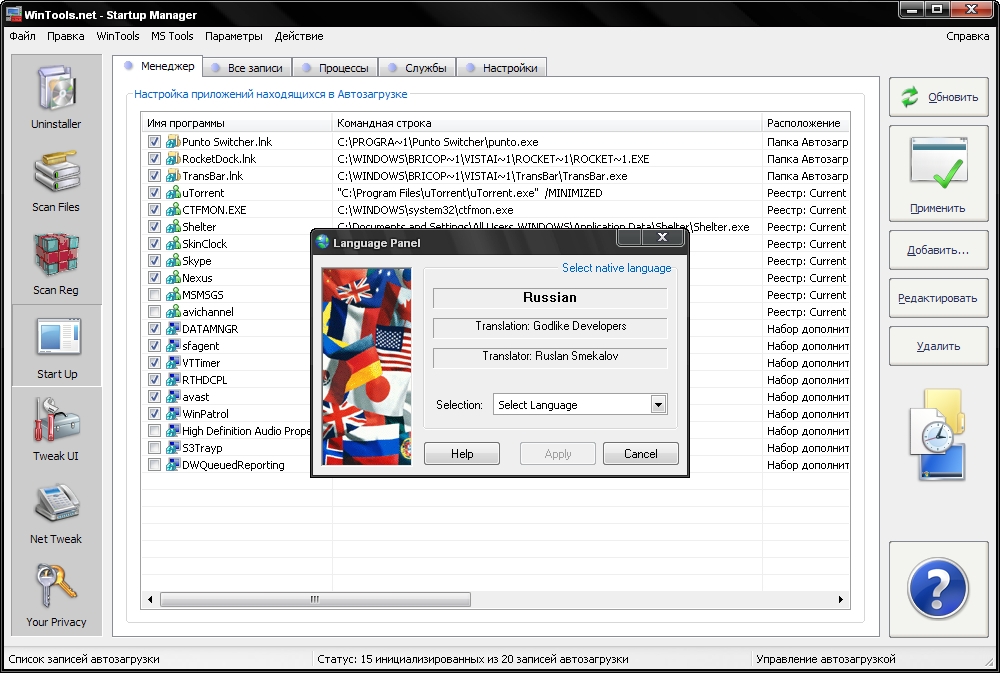Click the scrollbar right arrow in list
This screenshot has width=1000, height=673.
(x=841, y=599)
